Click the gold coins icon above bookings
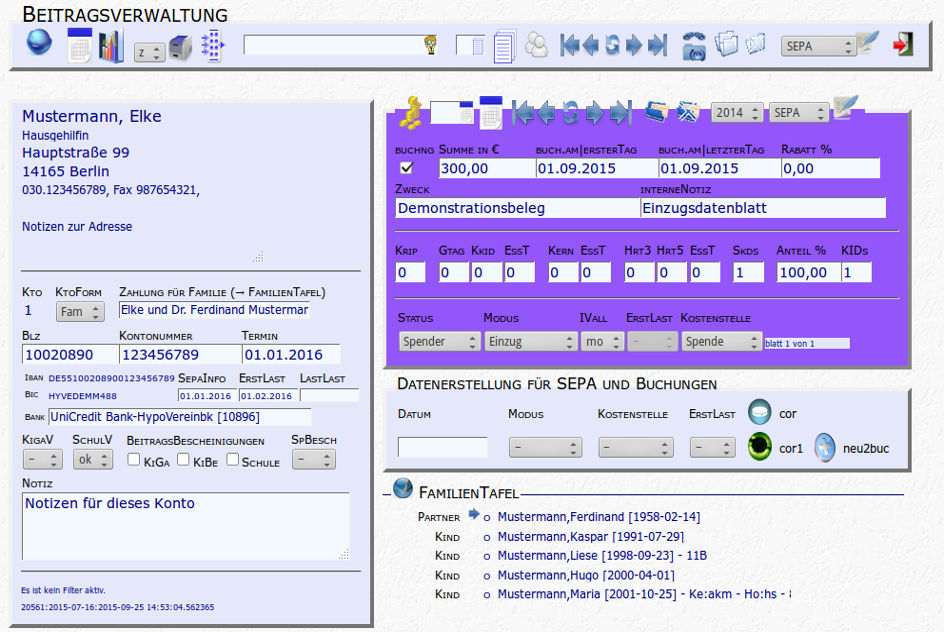Viewport: 944px width, 632px height. click(x=411, y=112)
